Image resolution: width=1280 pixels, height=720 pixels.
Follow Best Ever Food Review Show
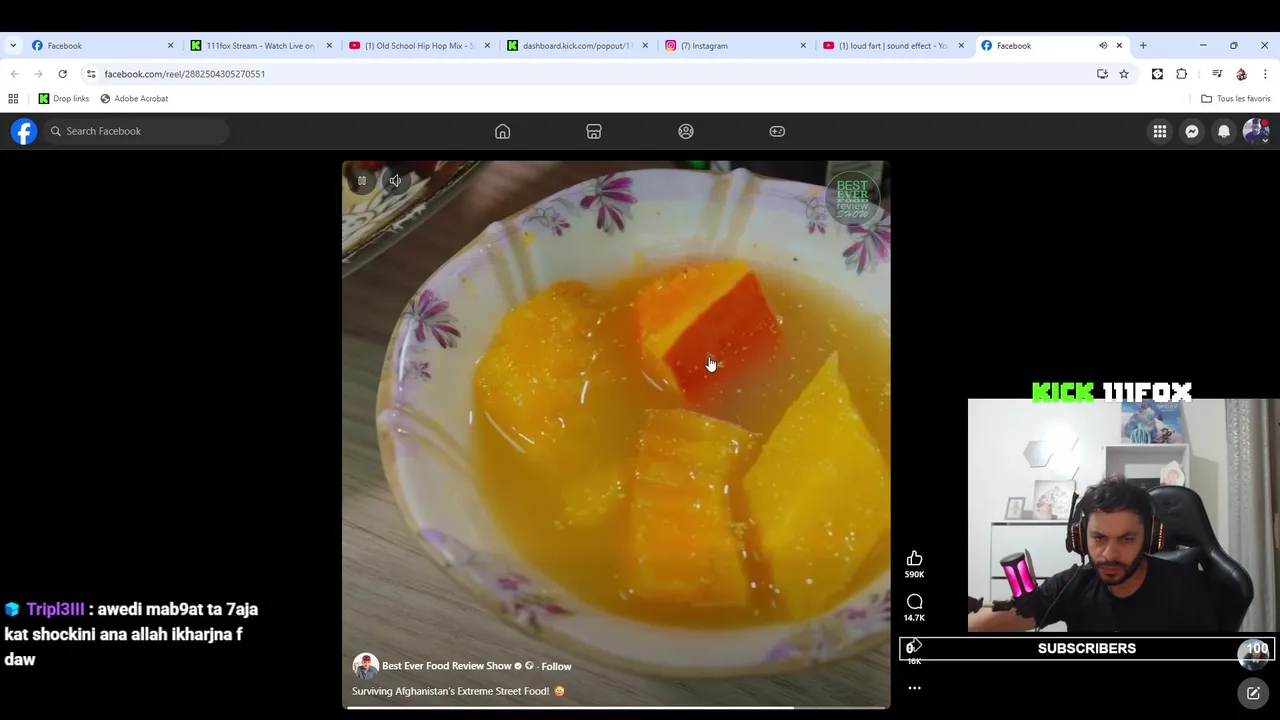[x=556, y=666]
